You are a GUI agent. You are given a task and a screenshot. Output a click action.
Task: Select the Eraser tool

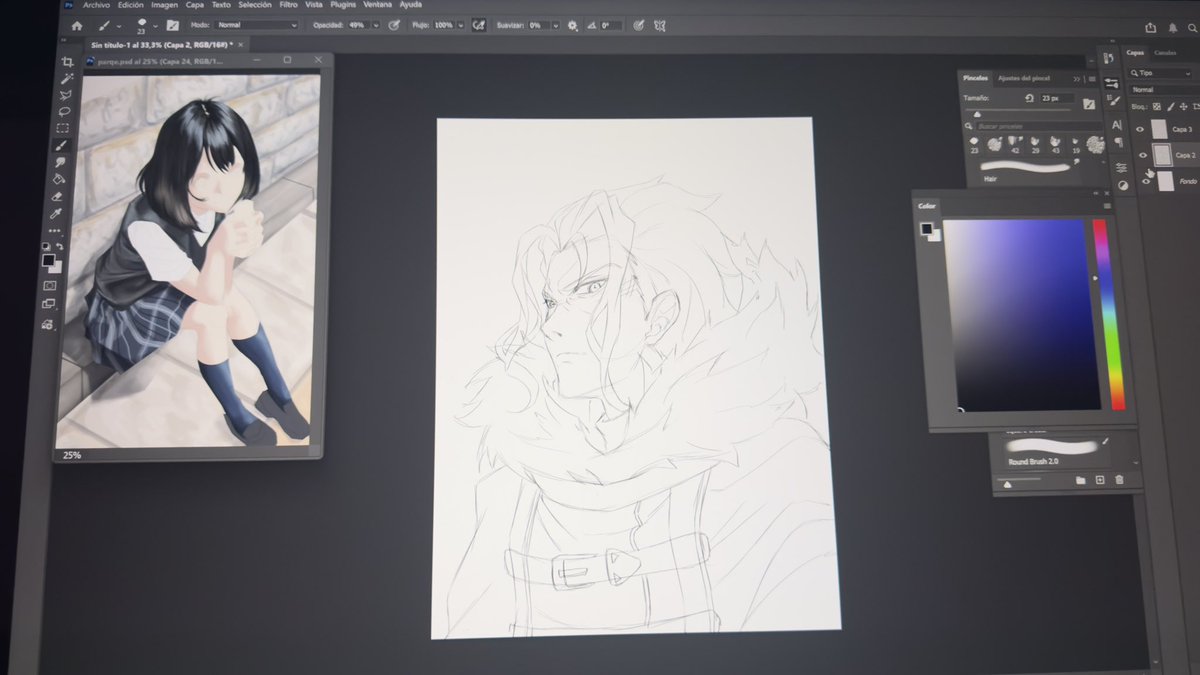point(58,196)
